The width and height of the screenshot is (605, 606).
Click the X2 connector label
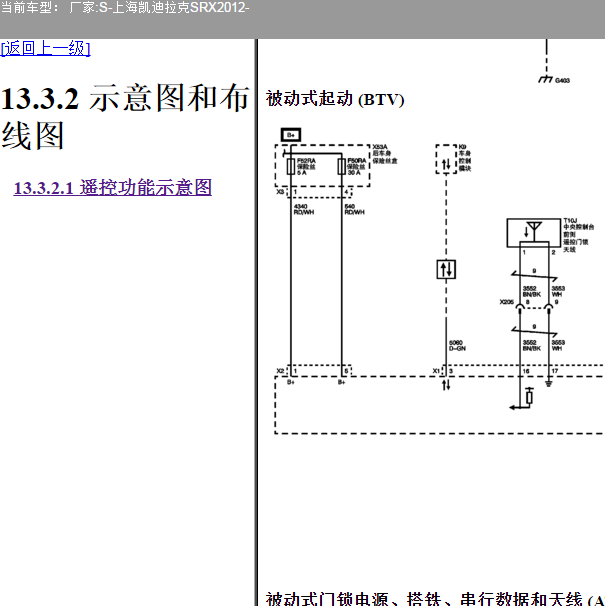tap(280, 371)
